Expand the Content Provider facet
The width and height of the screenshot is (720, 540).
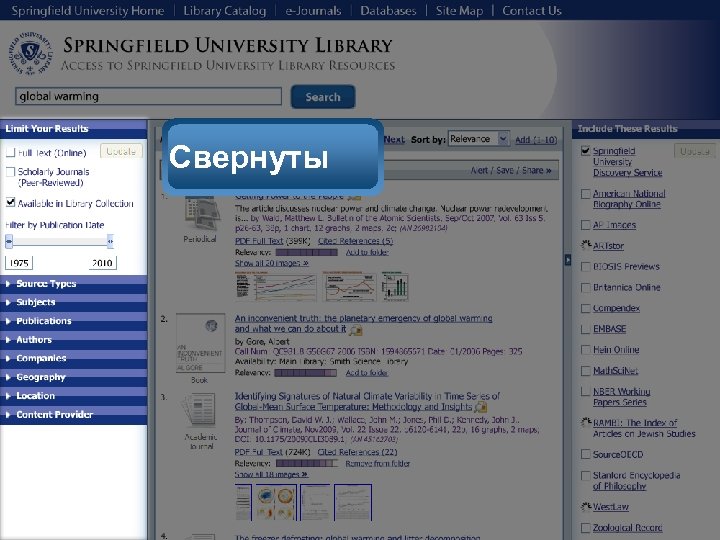tap(73, 415)
